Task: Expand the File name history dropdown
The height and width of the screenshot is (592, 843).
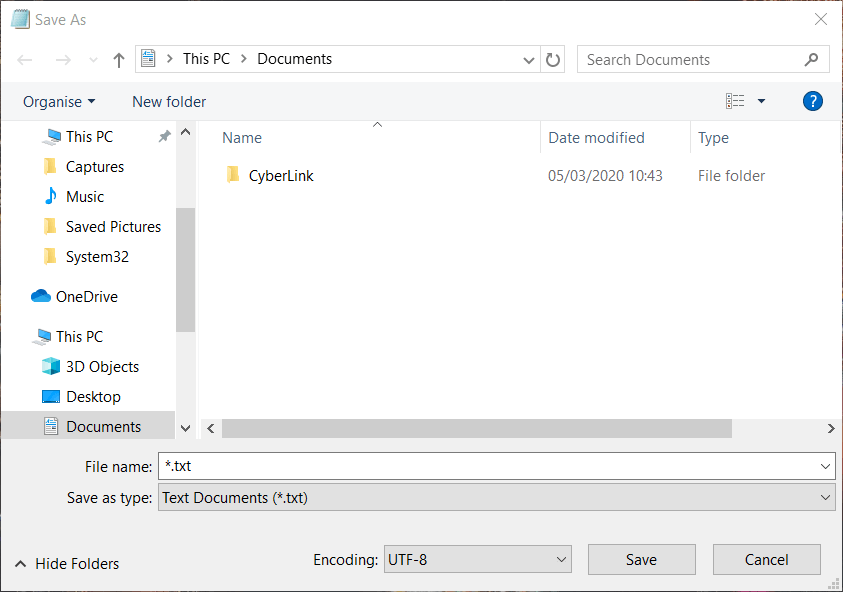Action: point(825,466)
